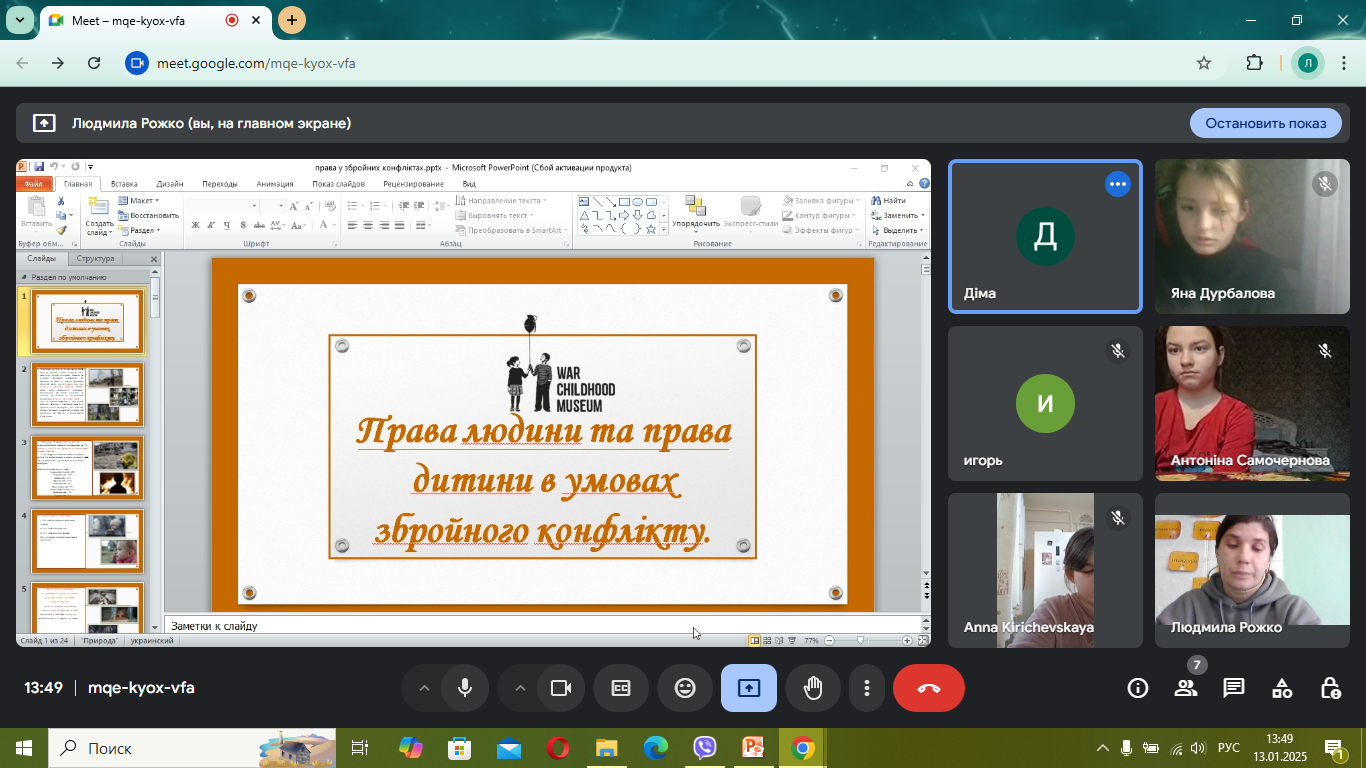Click the zoom in plus button in the PowerPoint status bar
Viewport: 1366px width, 768px height.
tap(907, 640)
